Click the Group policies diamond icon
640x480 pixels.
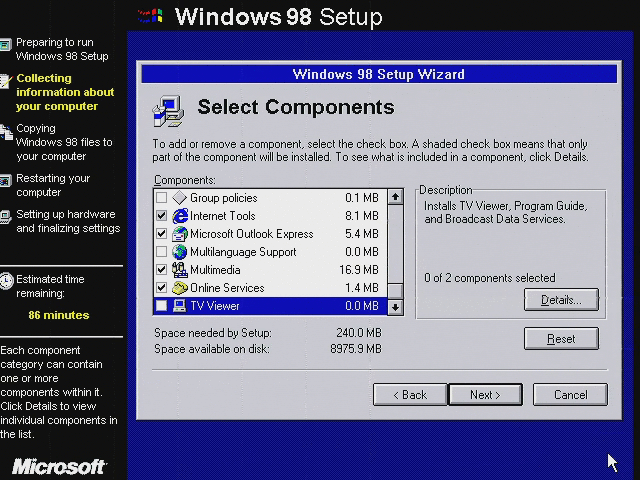point(179,198)
